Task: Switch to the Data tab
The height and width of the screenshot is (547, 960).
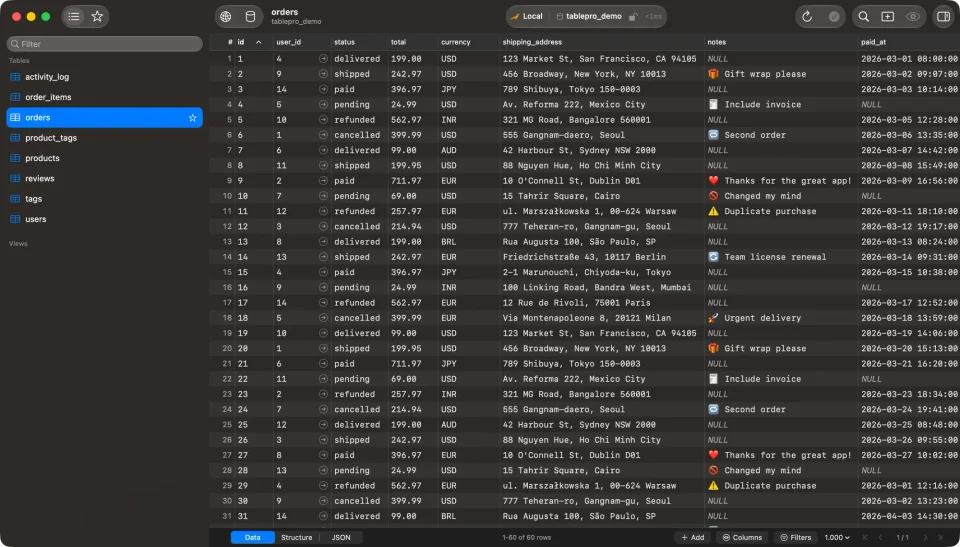Action: 252,537
